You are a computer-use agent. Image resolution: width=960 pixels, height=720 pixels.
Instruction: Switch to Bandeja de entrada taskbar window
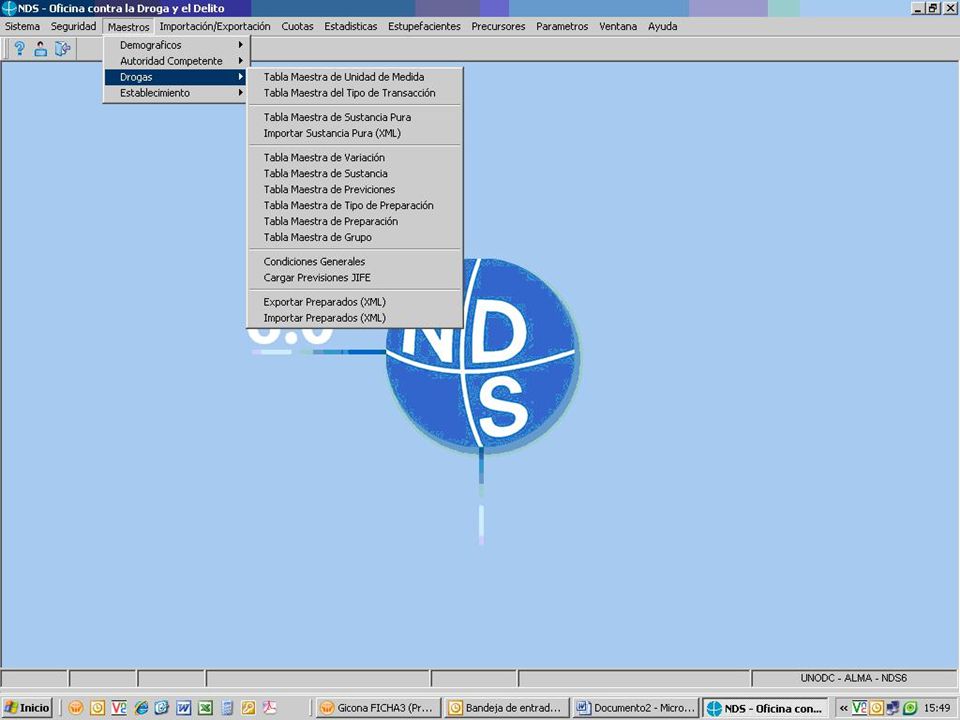pyautogui.click(x=507, y=708)
